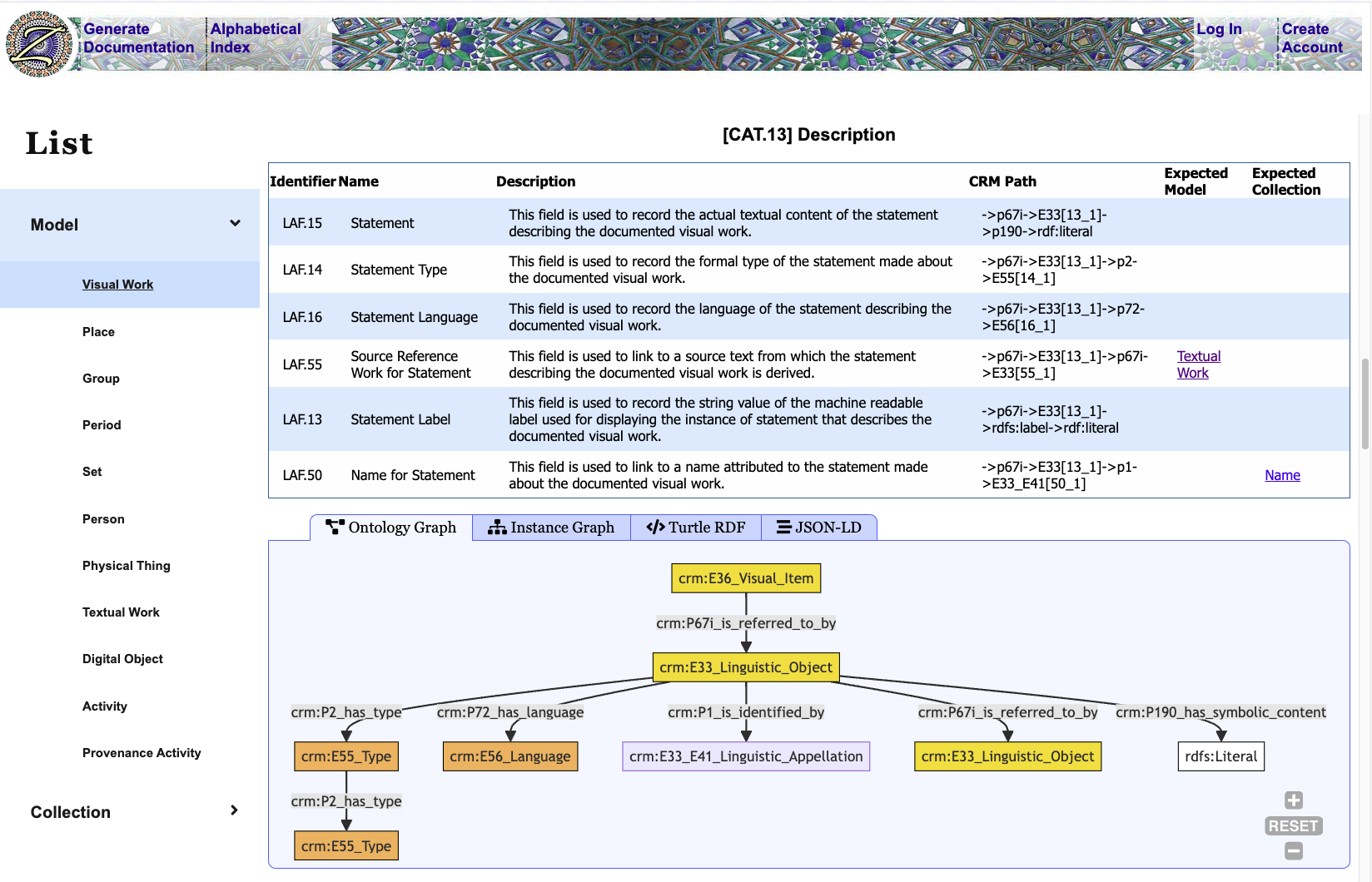Screen dimensions: 1372x882
Task: Expand the Collection section chevron
Action: (x=234, y=810)
